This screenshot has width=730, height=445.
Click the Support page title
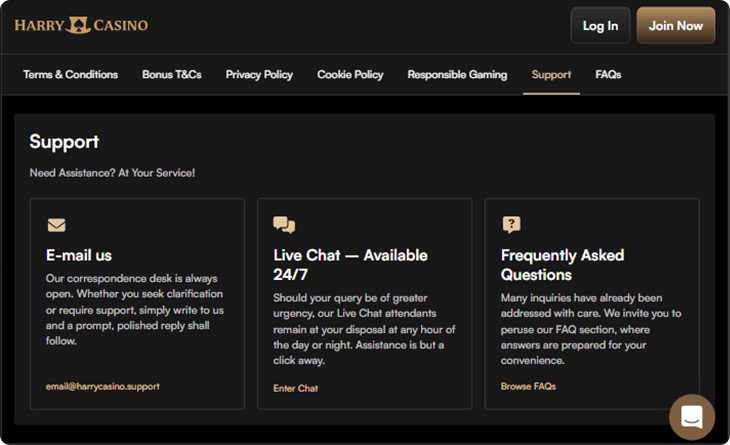click(x=64, y=142)
